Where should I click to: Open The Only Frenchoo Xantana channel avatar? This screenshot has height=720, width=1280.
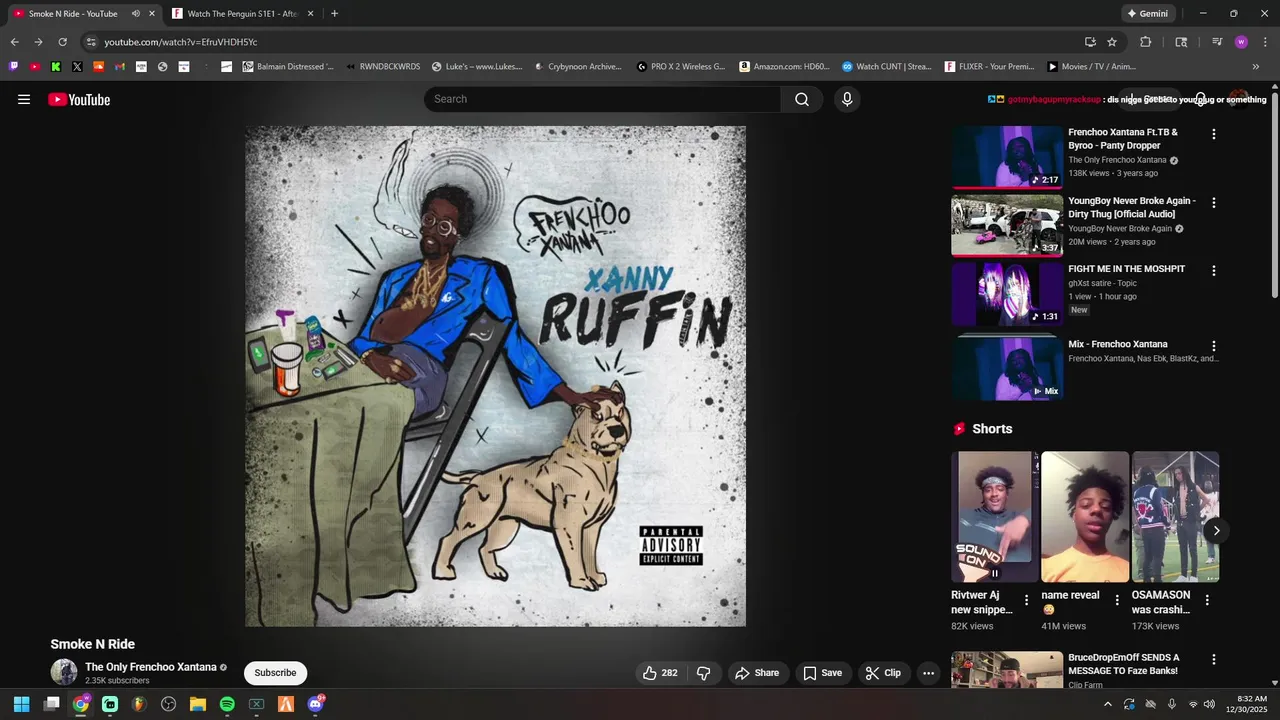click(64, 672)
